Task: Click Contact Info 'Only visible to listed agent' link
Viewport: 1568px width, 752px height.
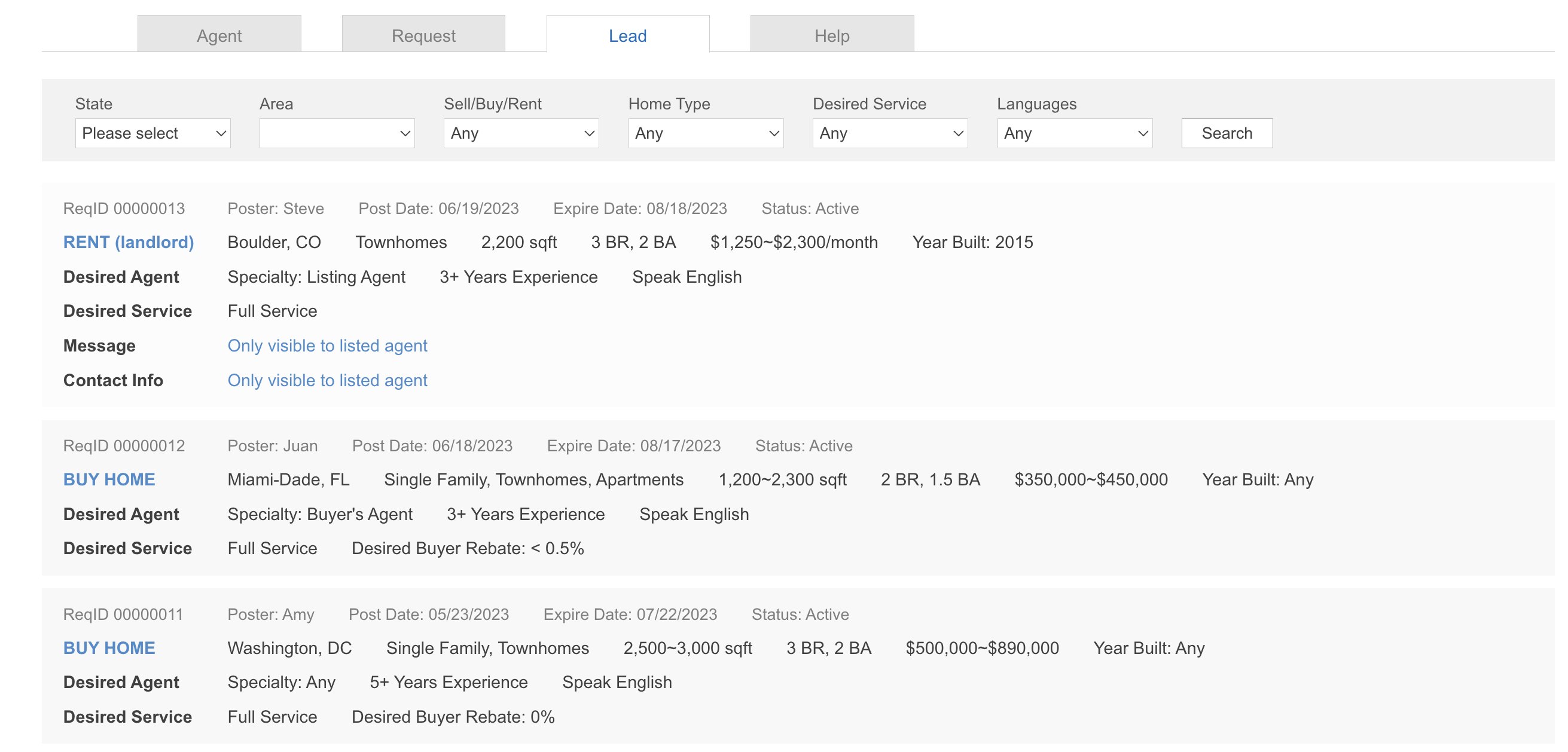Action: (x=328, y=380)
